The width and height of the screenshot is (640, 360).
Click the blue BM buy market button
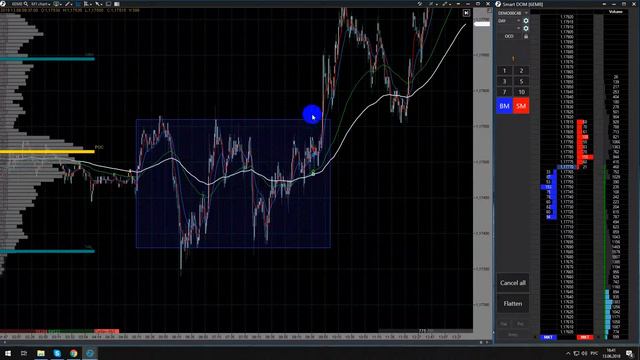coord(504,106)
